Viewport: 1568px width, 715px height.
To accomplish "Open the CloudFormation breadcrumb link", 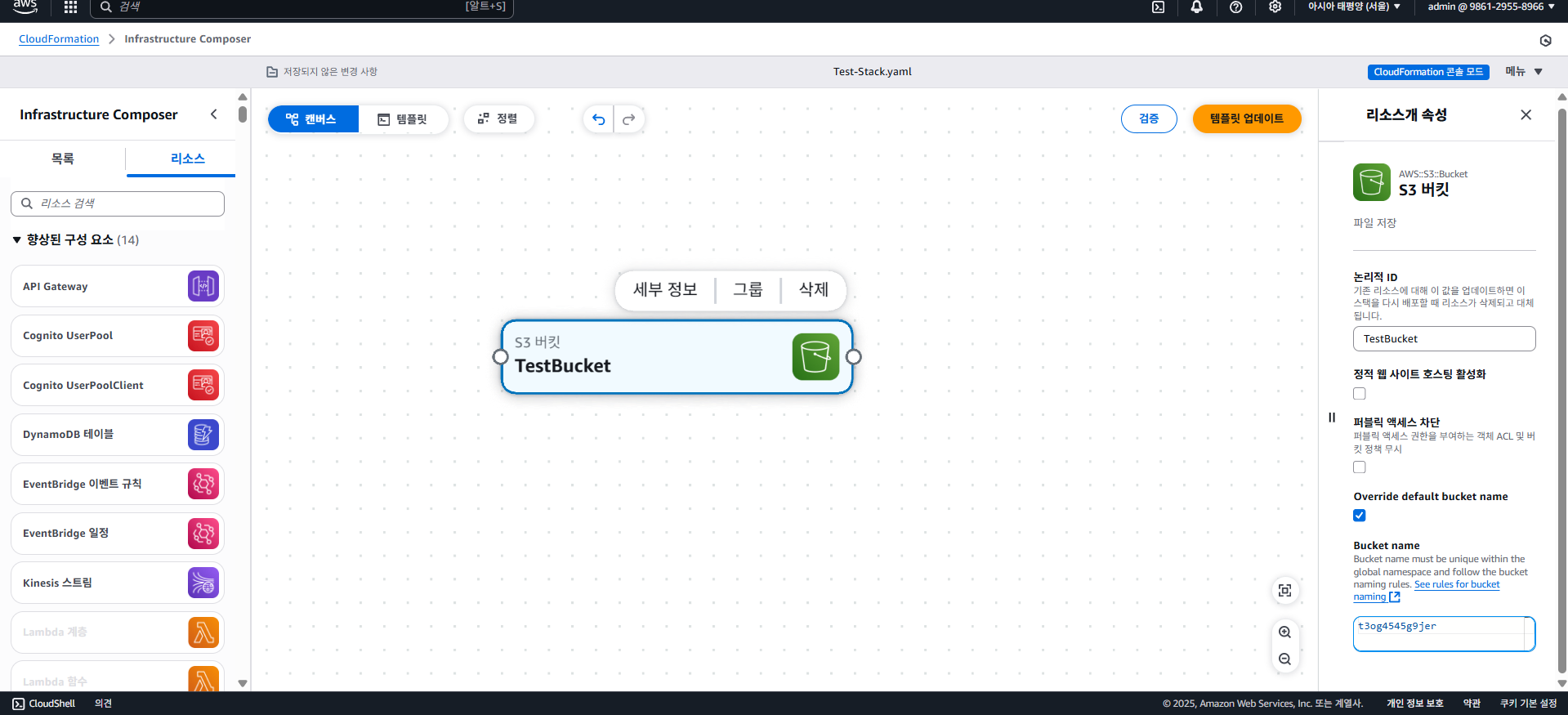I will (x=59, y=39).
